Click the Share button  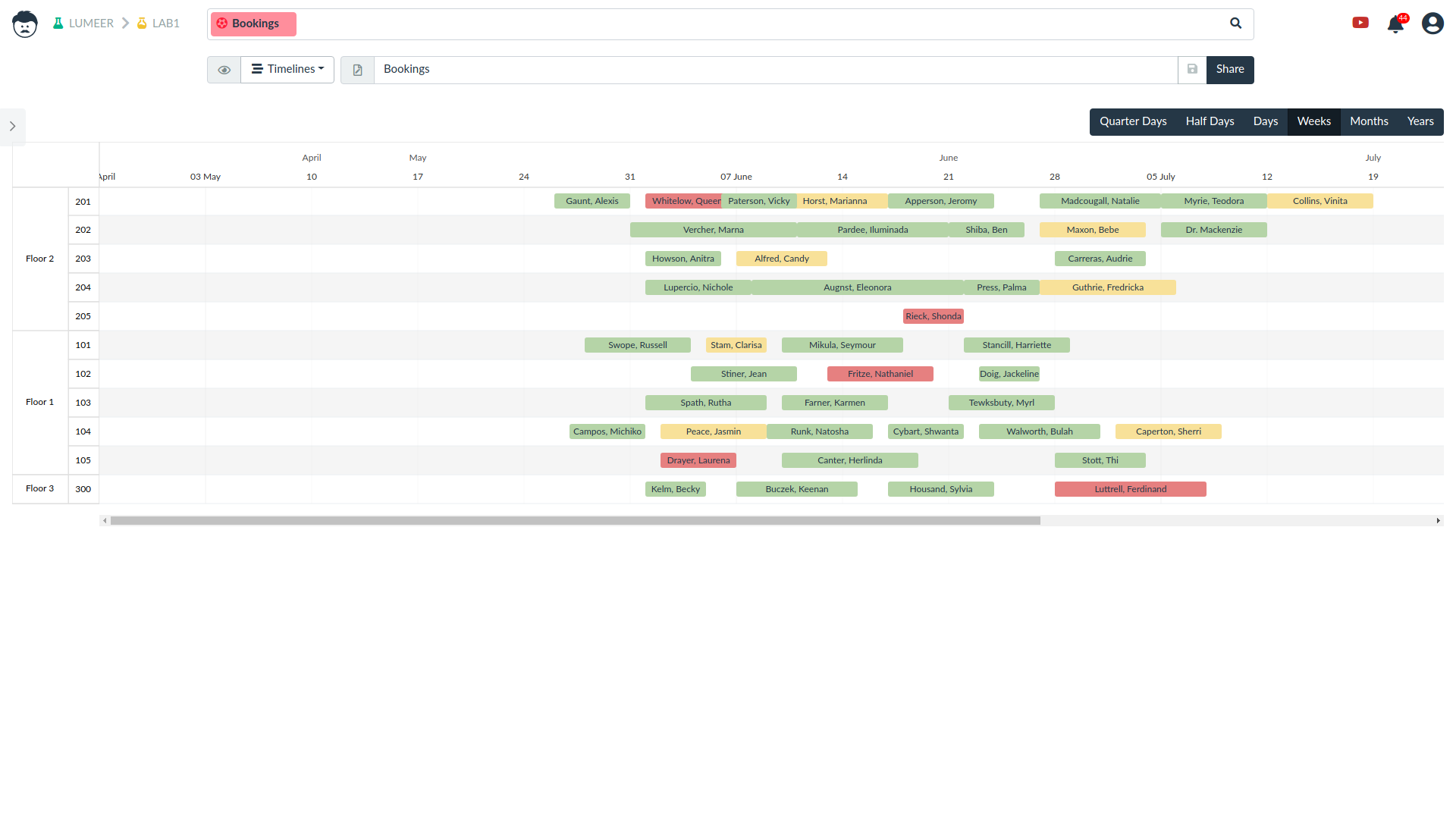coord(1229,69)
